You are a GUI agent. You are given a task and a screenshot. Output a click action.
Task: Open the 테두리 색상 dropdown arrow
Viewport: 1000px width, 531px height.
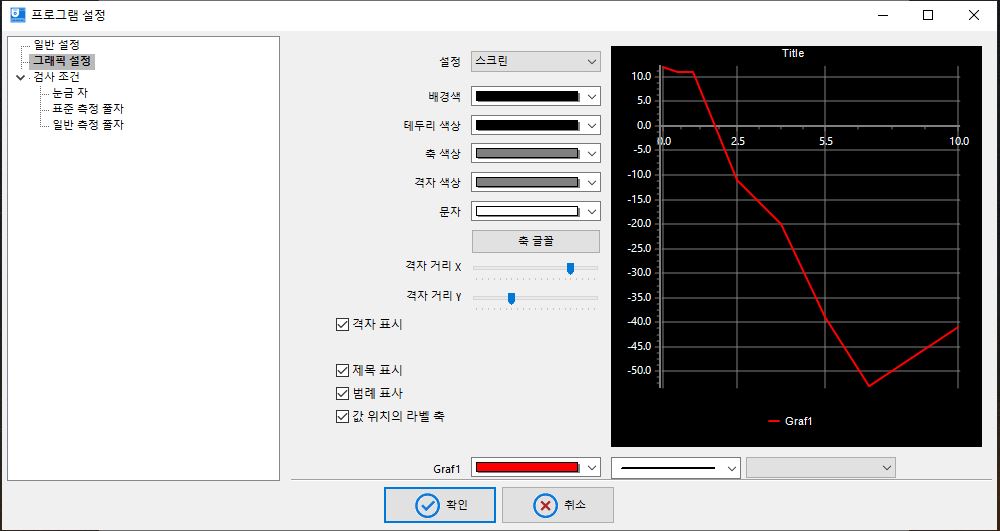(x=592, y=125)
